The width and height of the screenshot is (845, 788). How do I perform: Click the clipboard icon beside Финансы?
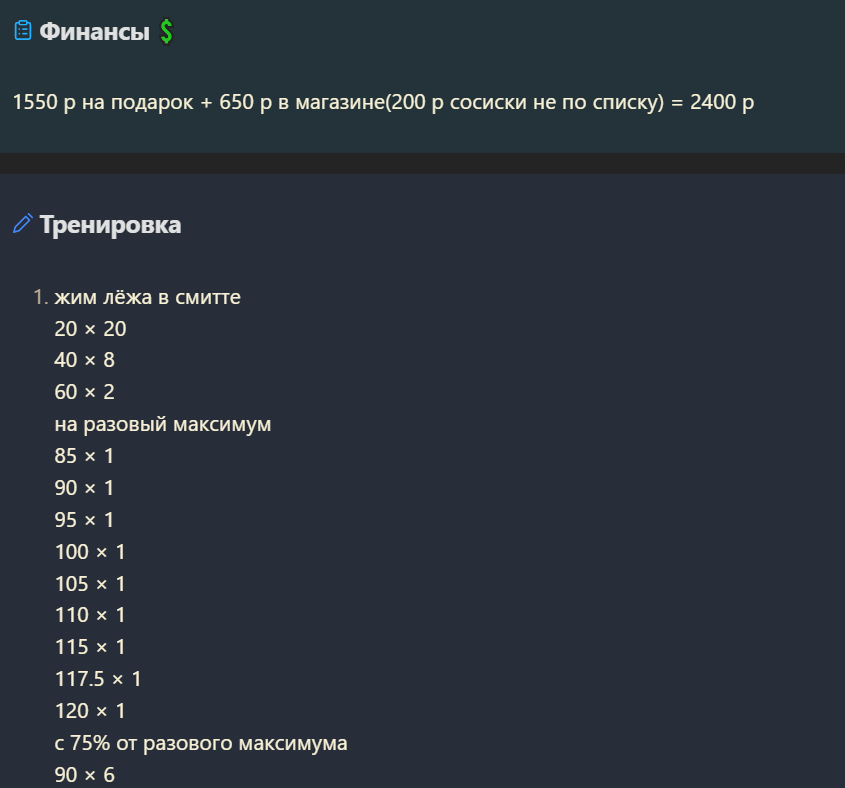23,30
